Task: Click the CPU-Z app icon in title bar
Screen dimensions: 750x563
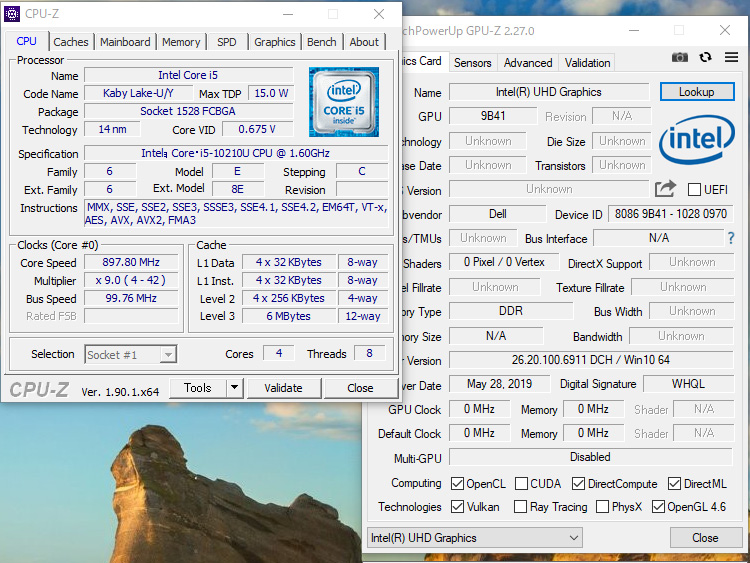Action: pyautogui.click(x=12, y=13)
